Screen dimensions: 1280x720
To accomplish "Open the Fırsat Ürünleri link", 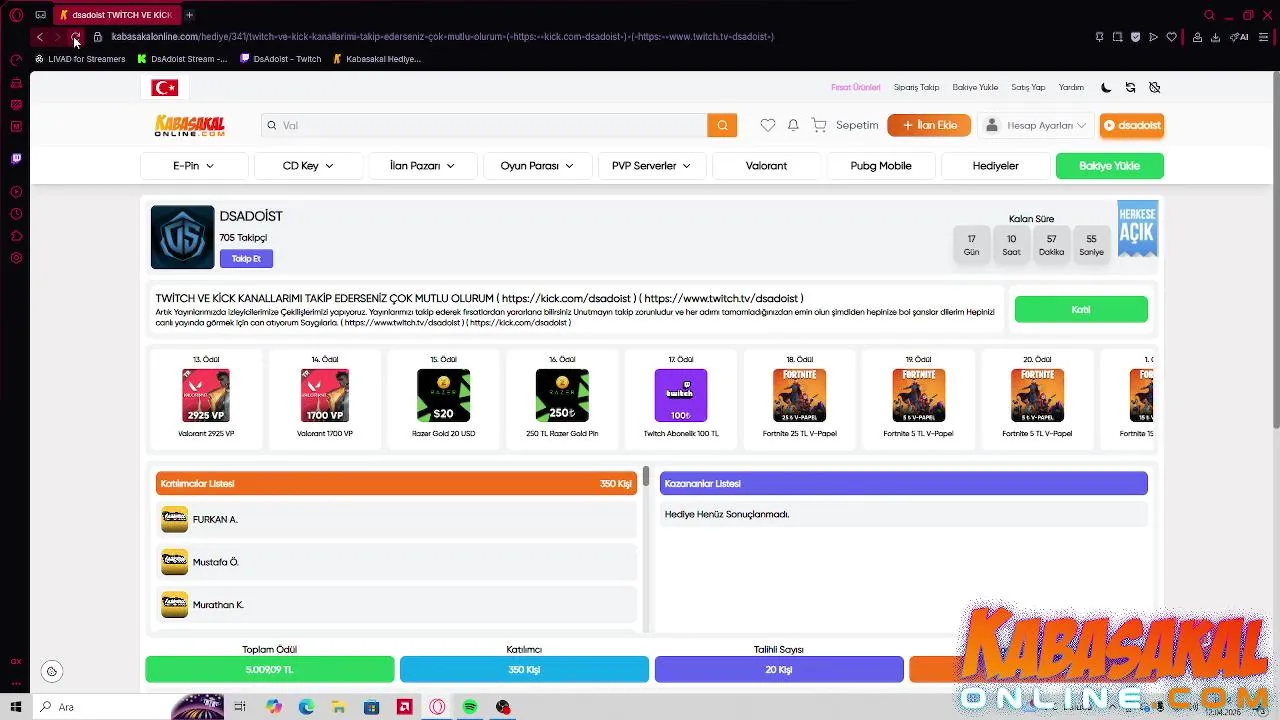I will (856, 88).
